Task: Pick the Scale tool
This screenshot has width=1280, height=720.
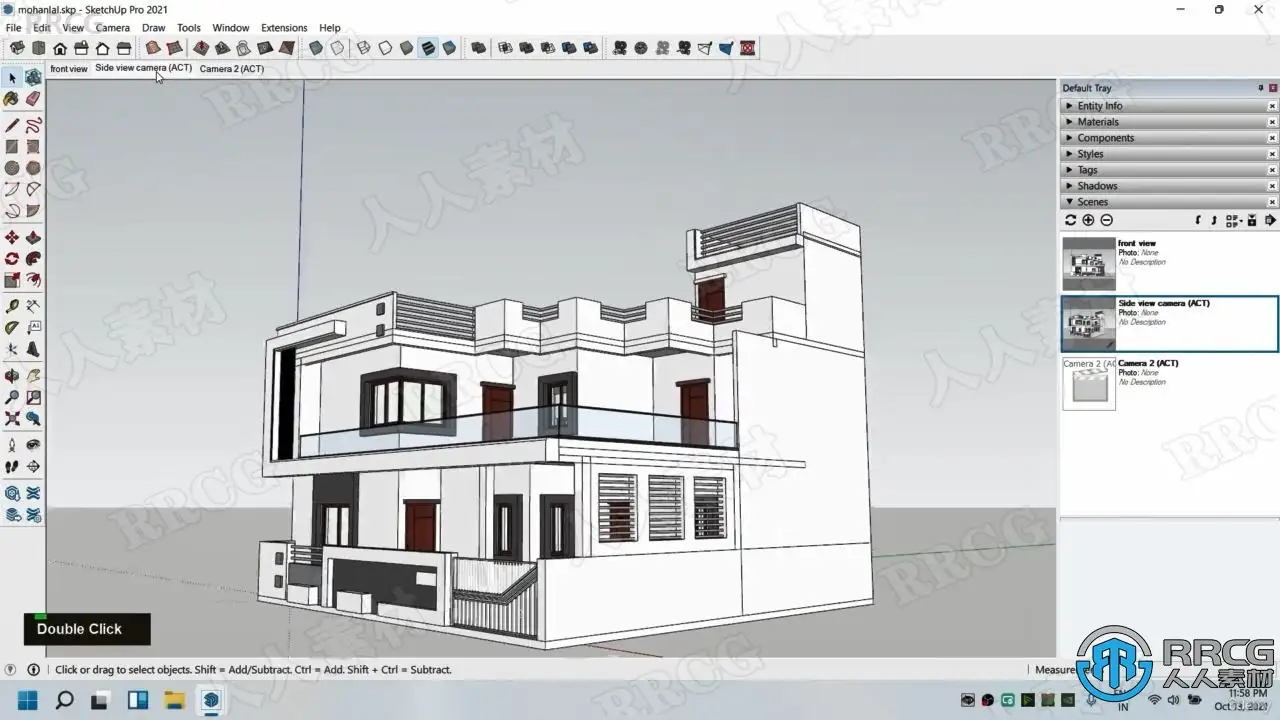Action: pos(12,280)
